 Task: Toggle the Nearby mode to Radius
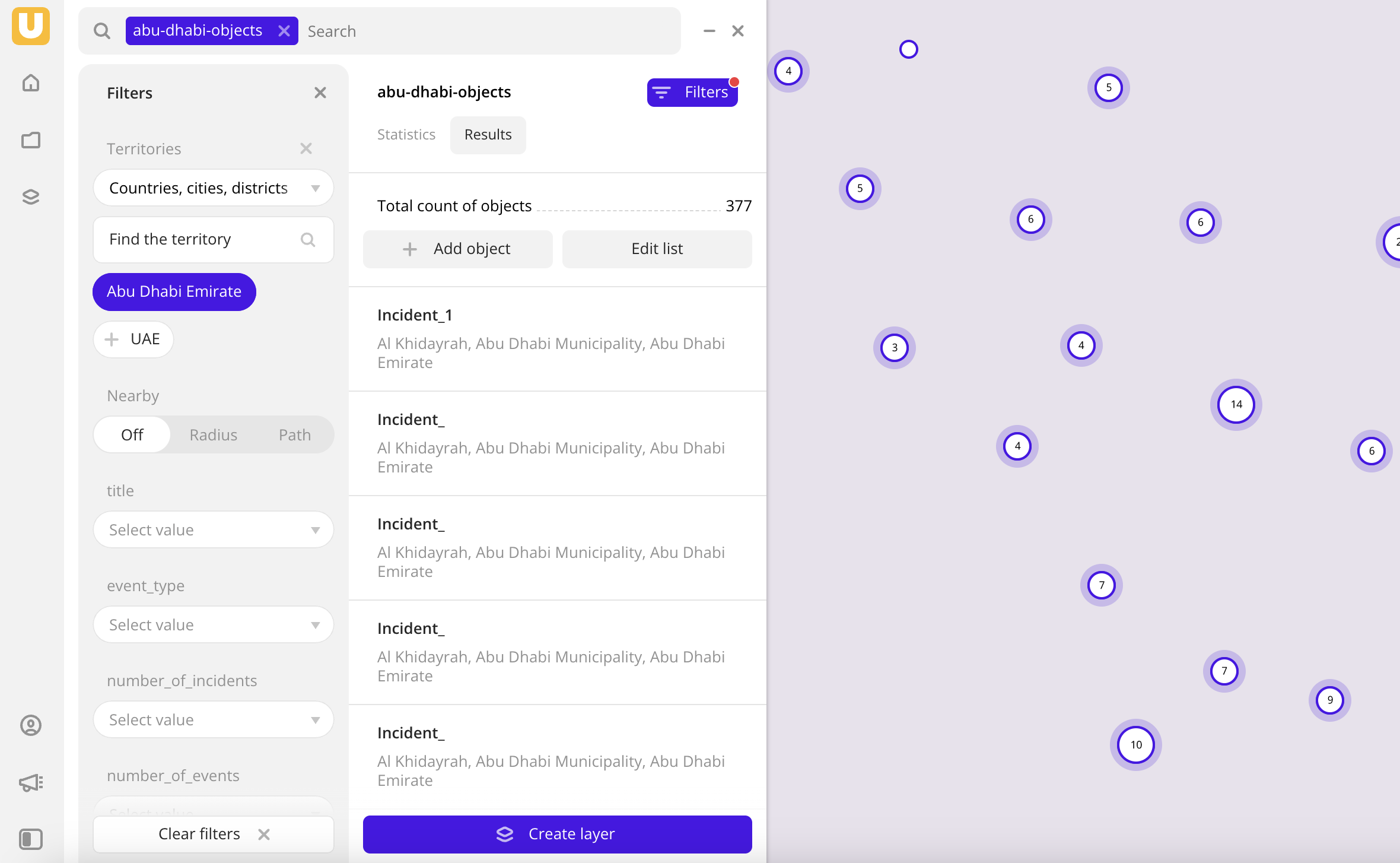click(x=212, y=434)
